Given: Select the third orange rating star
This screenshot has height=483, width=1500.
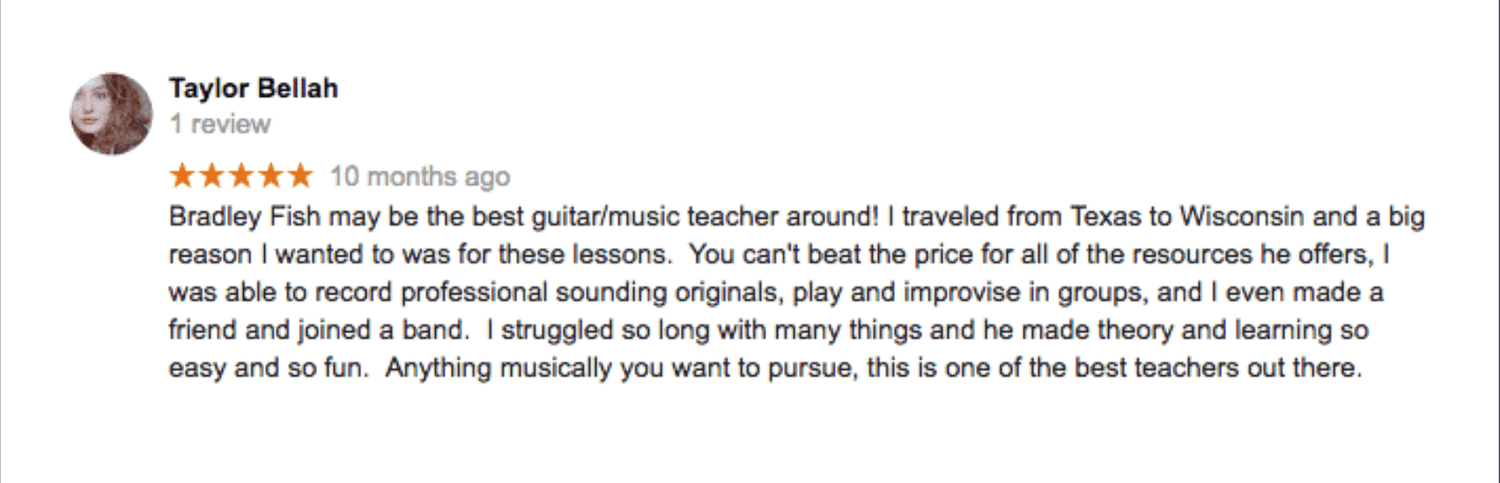Looking at the screenshot, I should click(241, 177).
